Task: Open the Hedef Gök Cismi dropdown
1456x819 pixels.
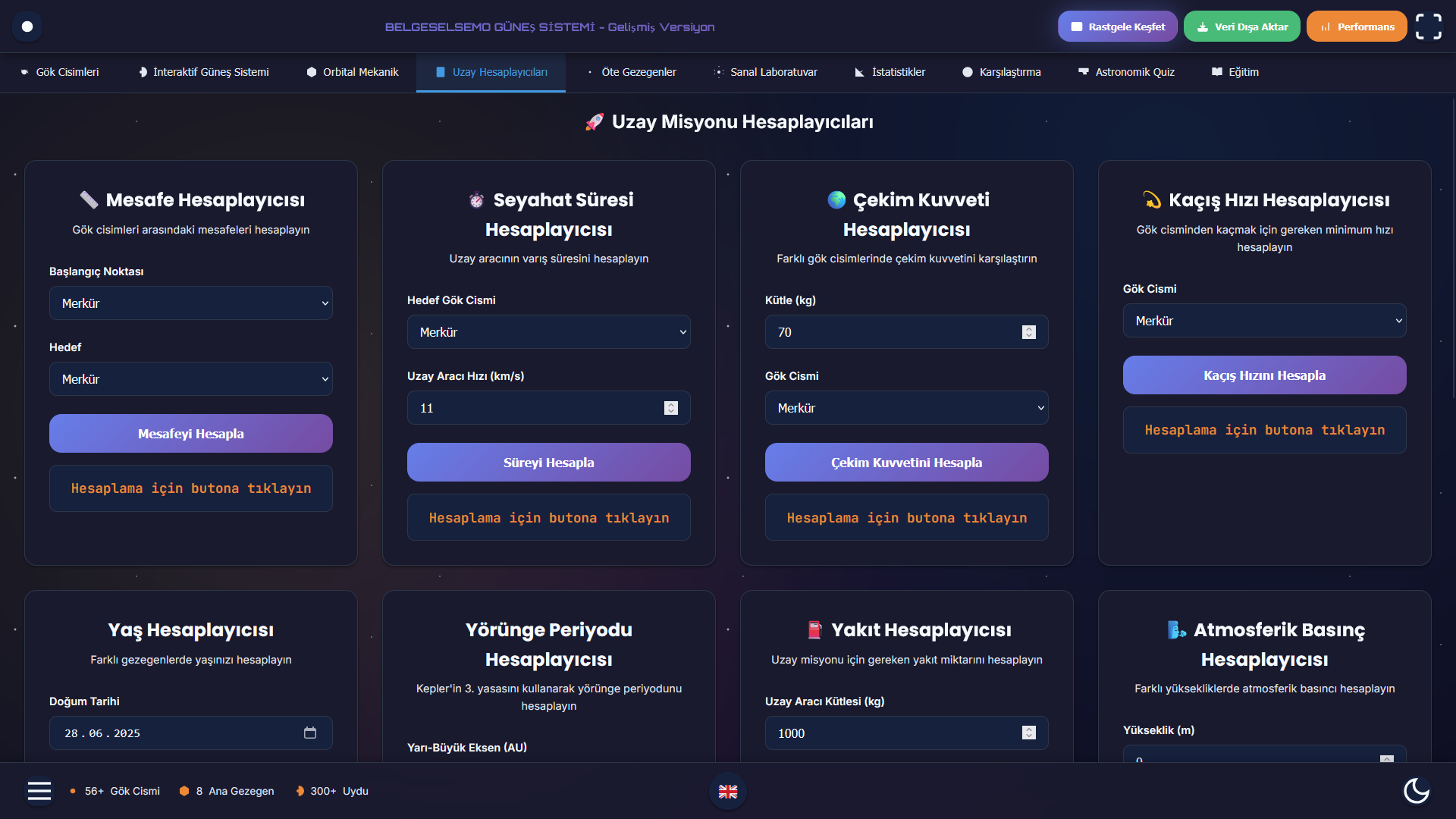Action: point(548,332)
